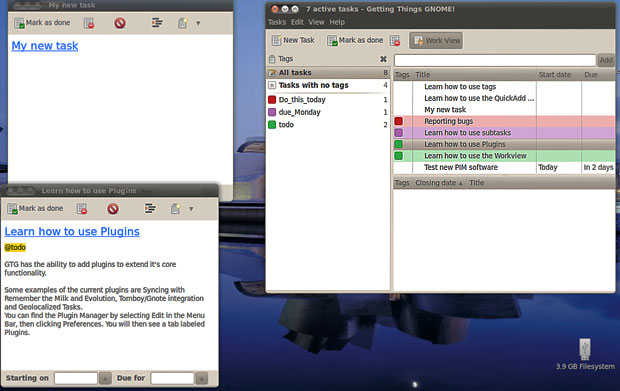
Task: Open the Tasks menu
Action: coord(277,22)
